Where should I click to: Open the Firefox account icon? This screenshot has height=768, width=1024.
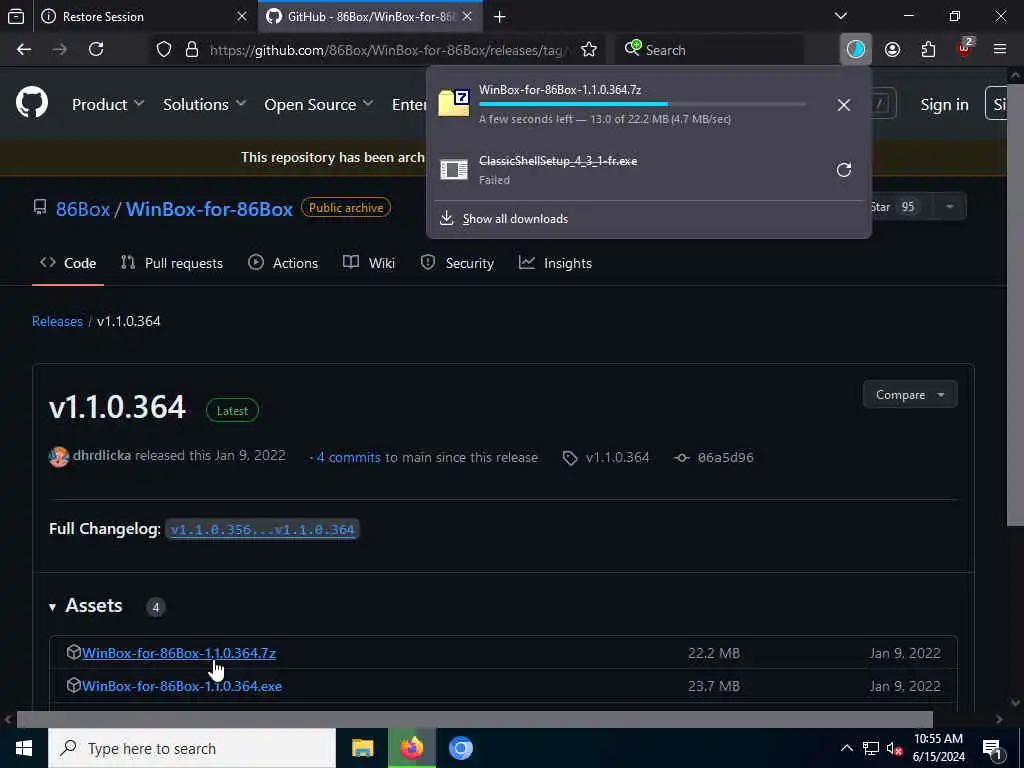[x=892, y=50]
